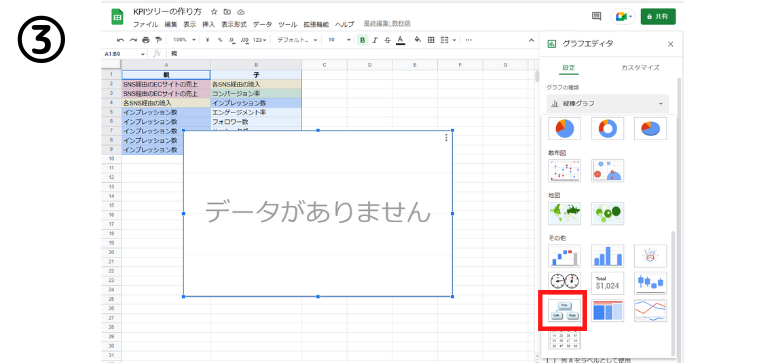Click the Print toolbar icon

click(145, 40)
